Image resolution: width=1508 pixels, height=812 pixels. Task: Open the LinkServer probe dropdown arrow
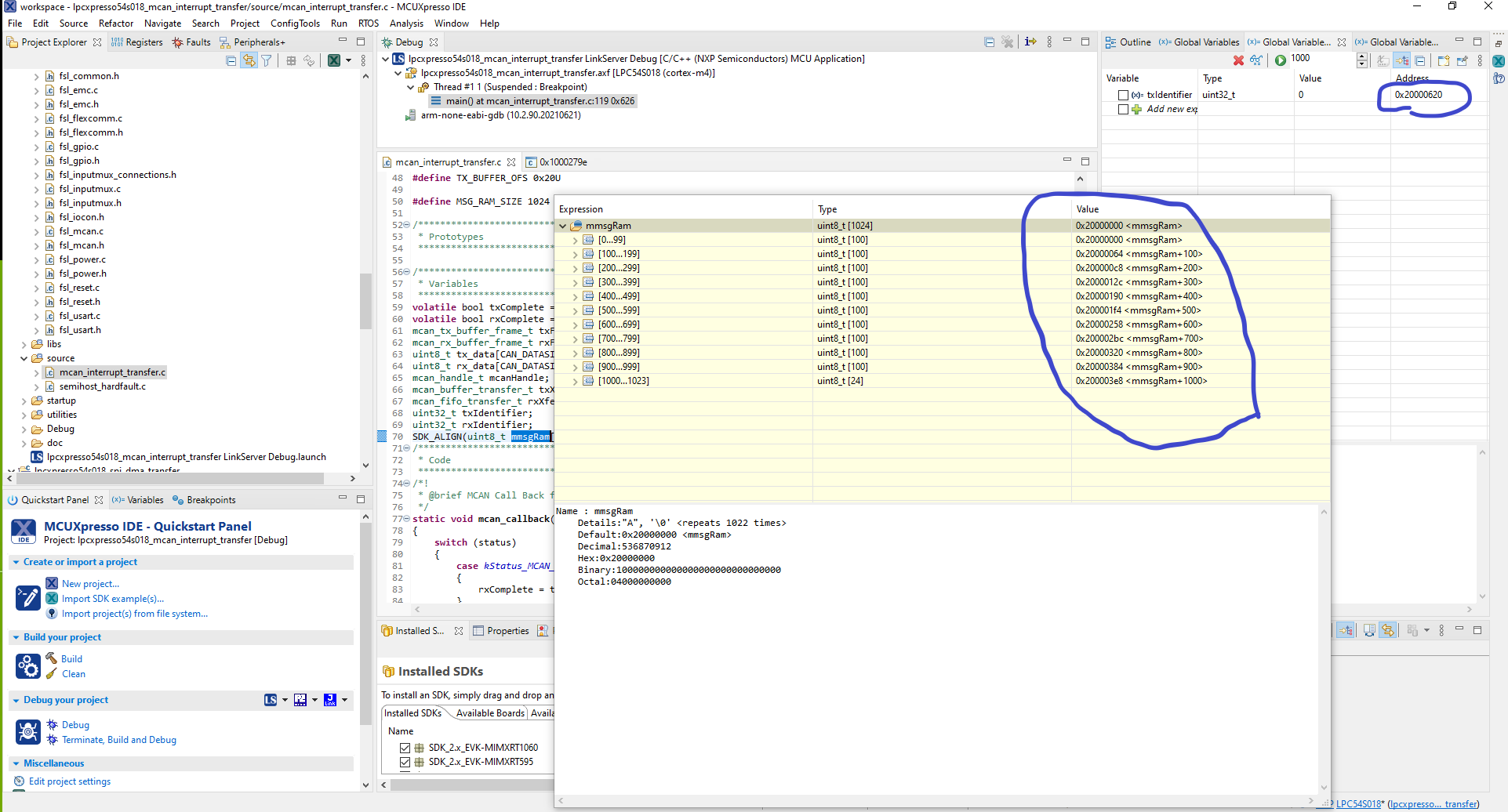point(285,700)
